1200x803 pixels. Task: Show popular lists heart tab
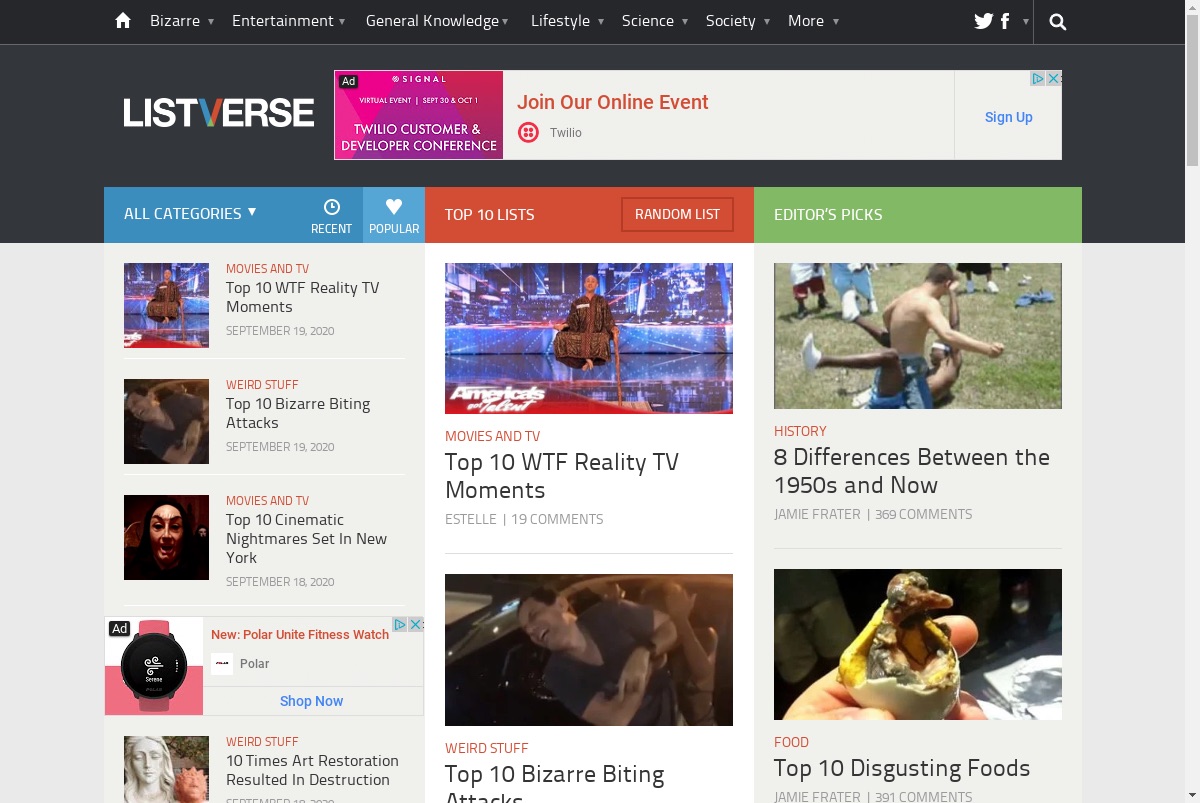point(394,215)
